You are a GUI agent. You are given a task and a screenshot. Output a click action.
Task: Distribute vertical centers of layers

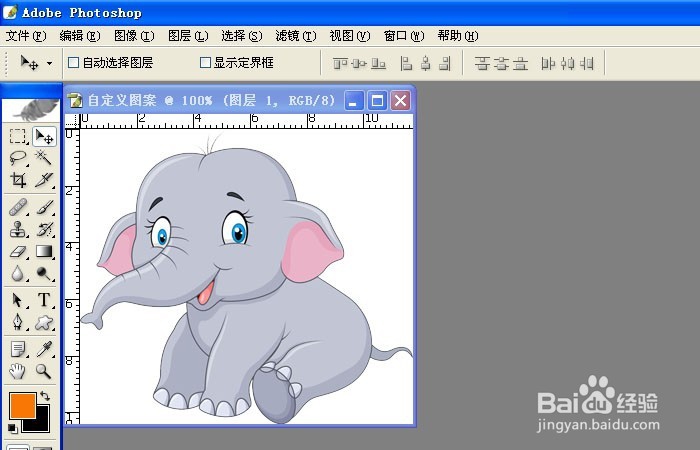point(501,64)
